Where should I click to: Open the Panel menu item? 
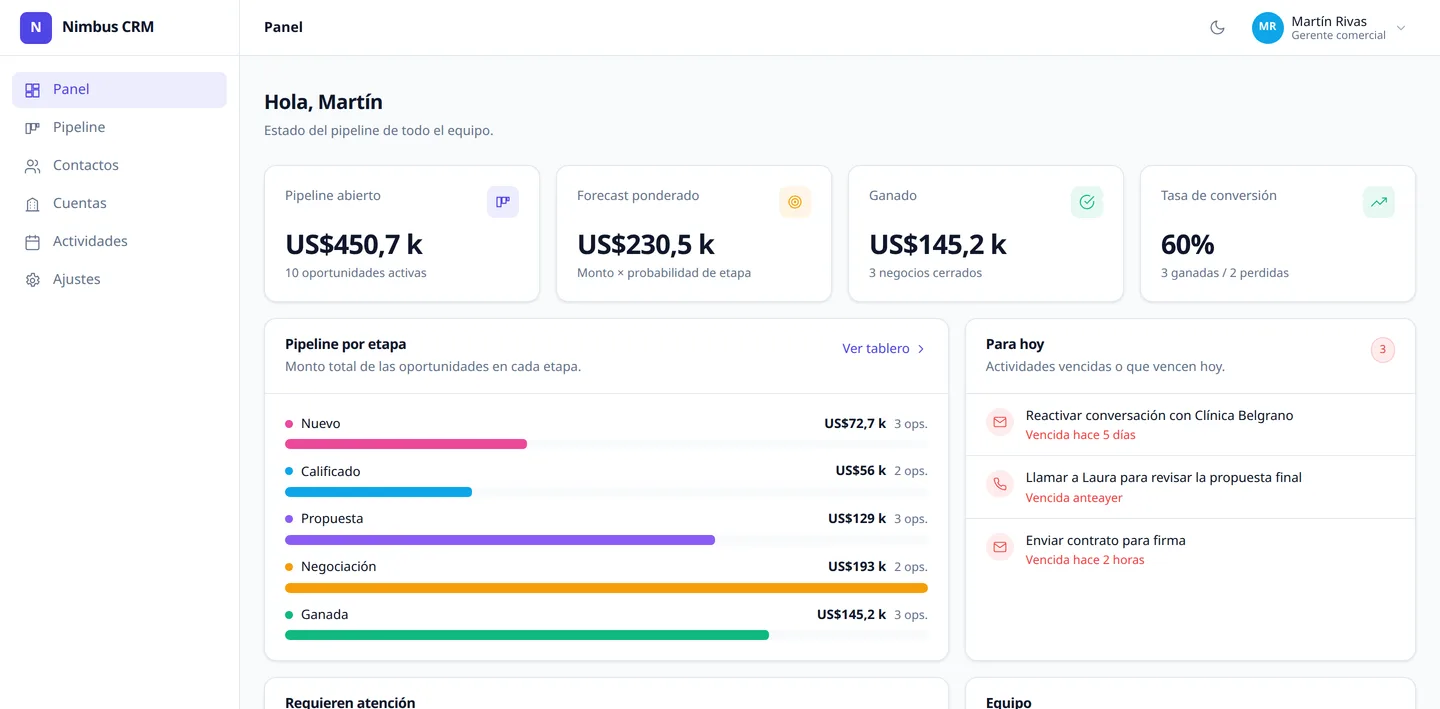click(119, 90)
